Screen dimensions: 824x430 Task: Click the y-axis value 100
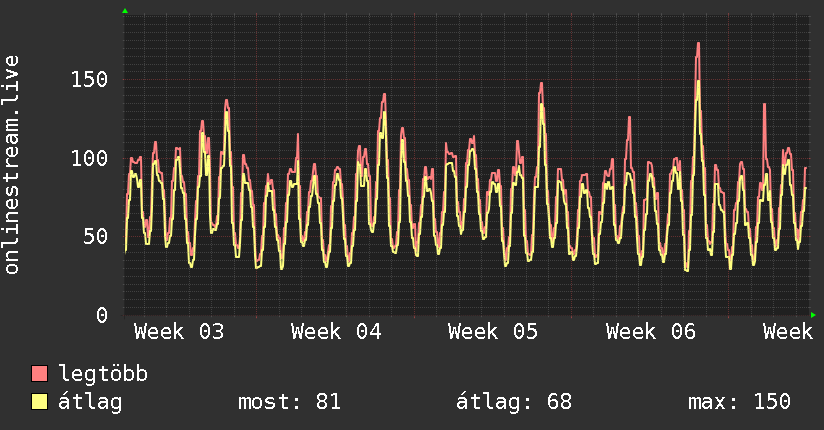click(89, 158)
